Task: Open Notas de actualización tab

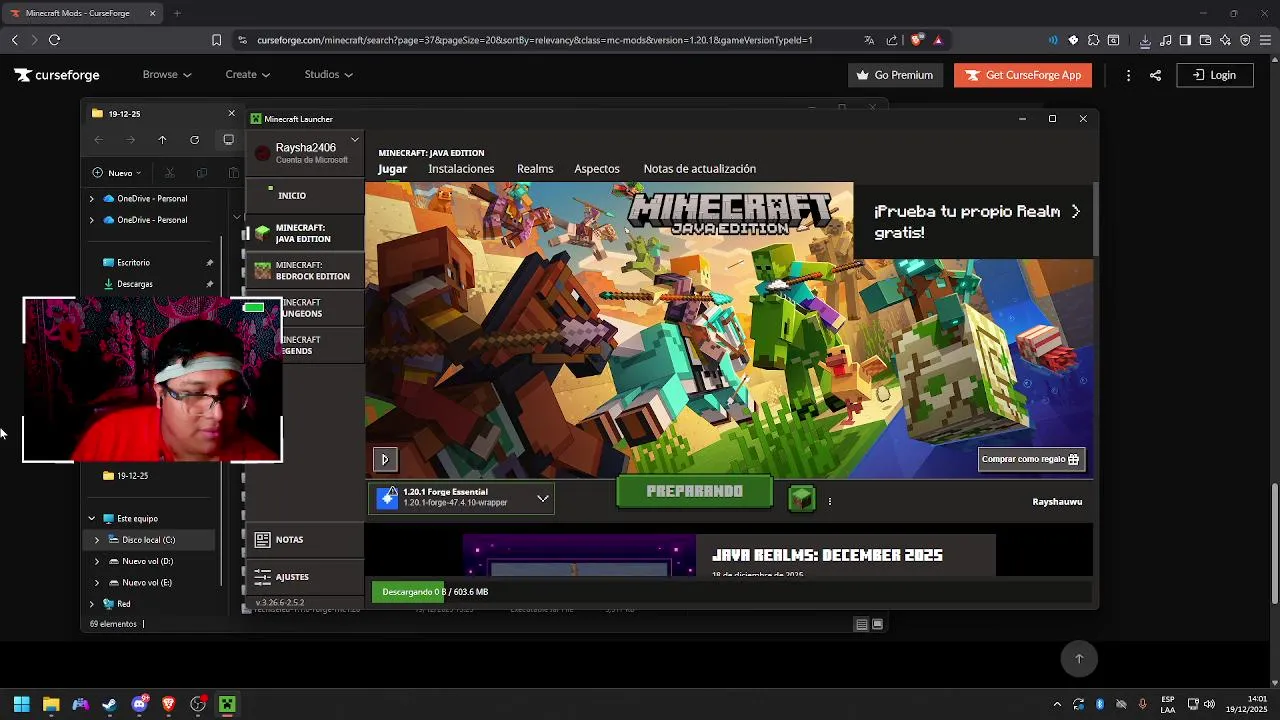Action: click(700, 169)
